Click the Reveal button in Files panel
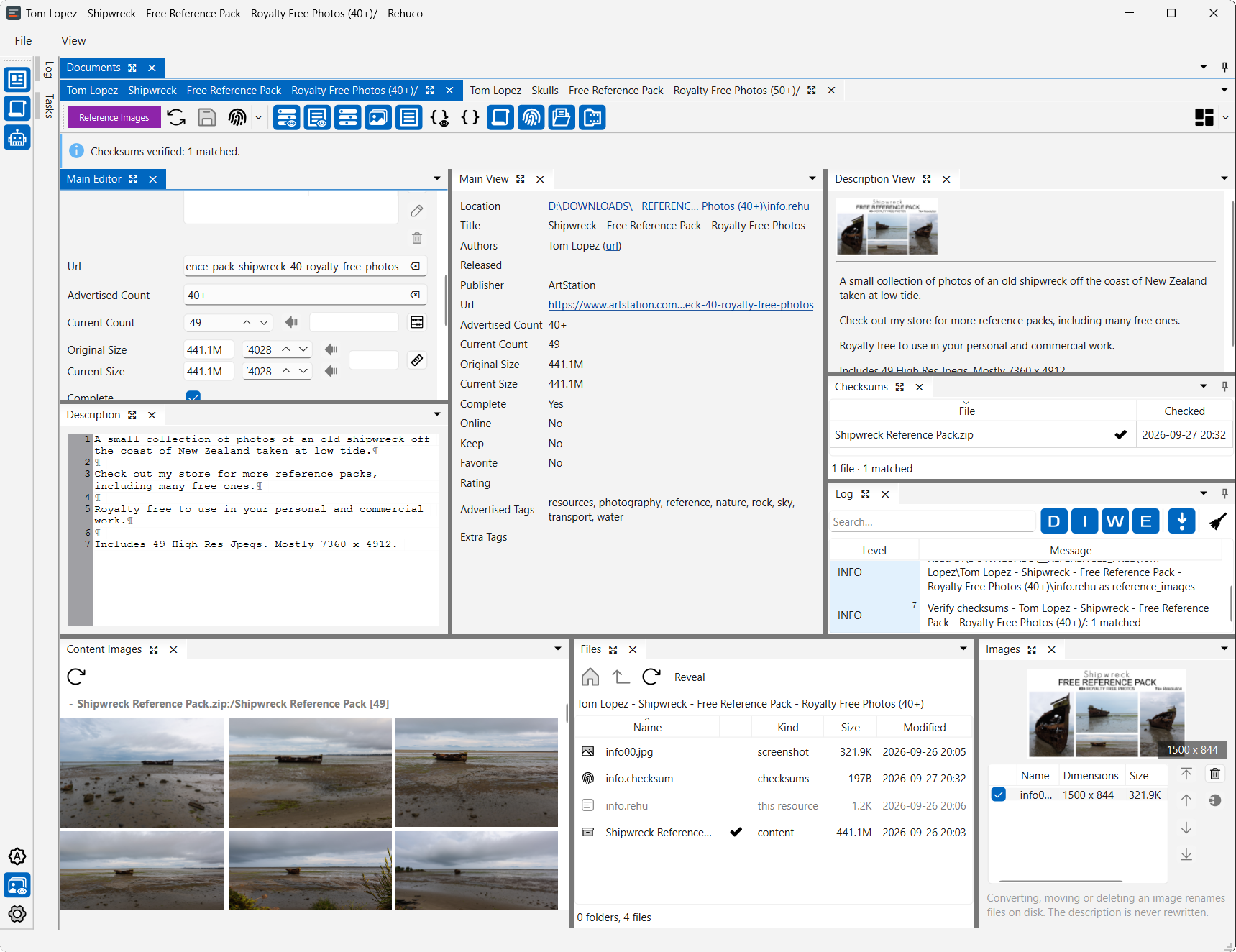This screenshot has width=1236, height=952. pyautogui.click(x=690, y=677)
